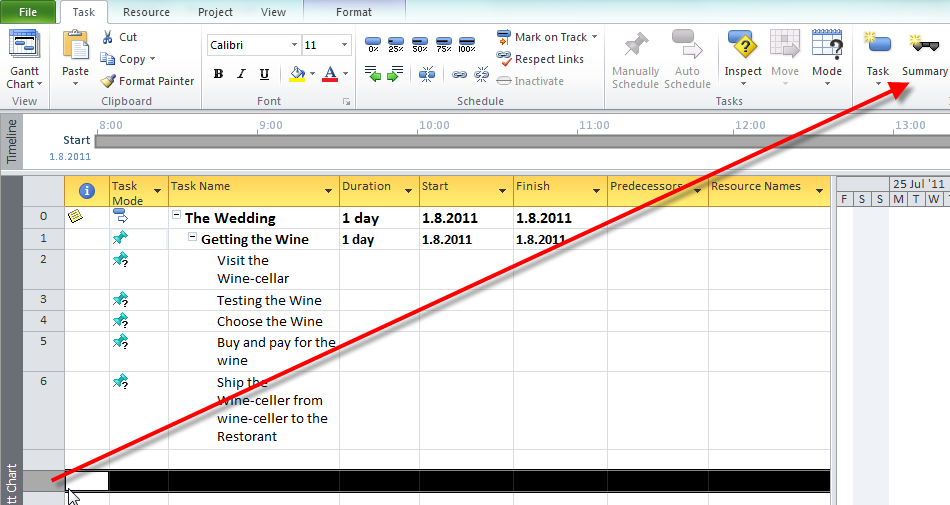Screen dimensions: 950x505
Task: Click the Paste clipboard icon
Action: 75,50
